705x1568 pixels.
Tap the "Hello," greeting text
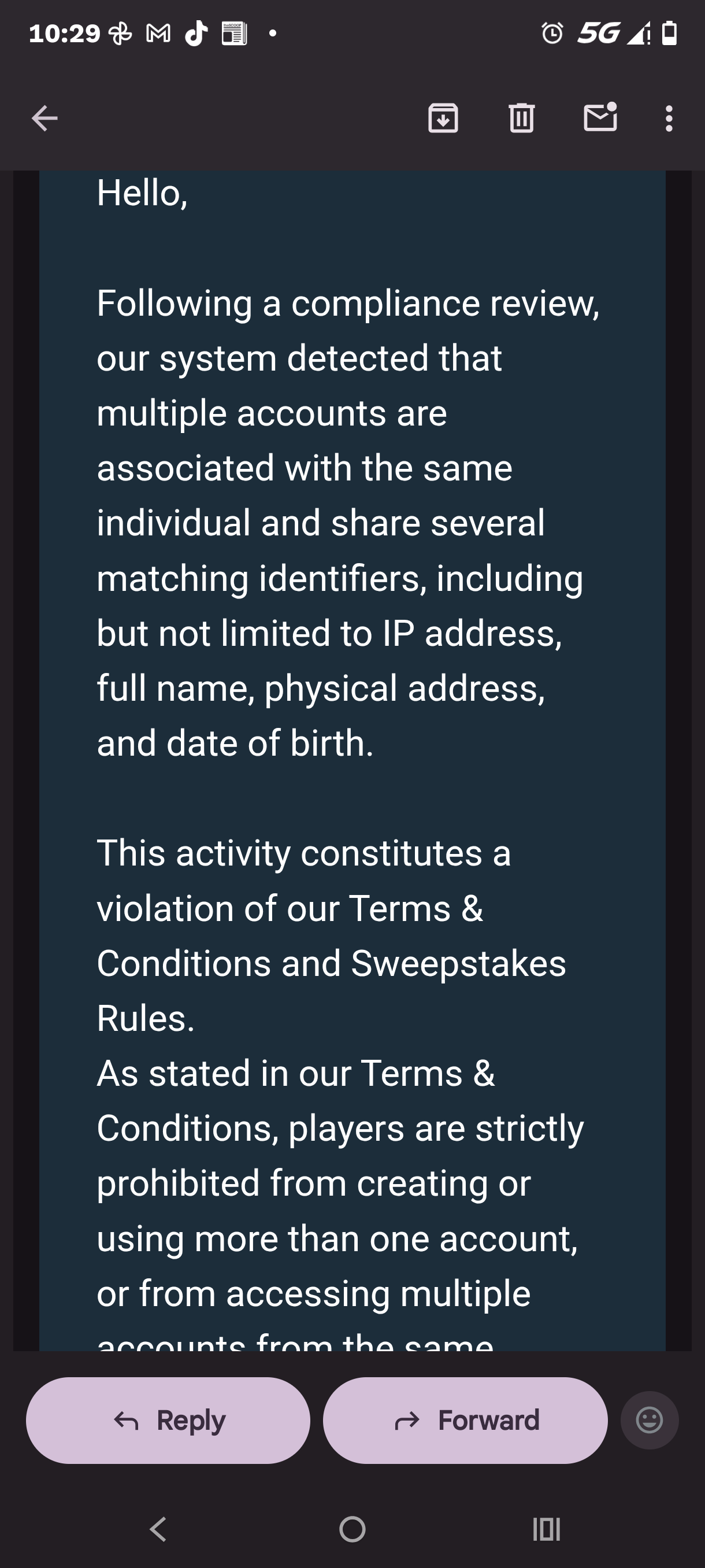pos(142,193)
